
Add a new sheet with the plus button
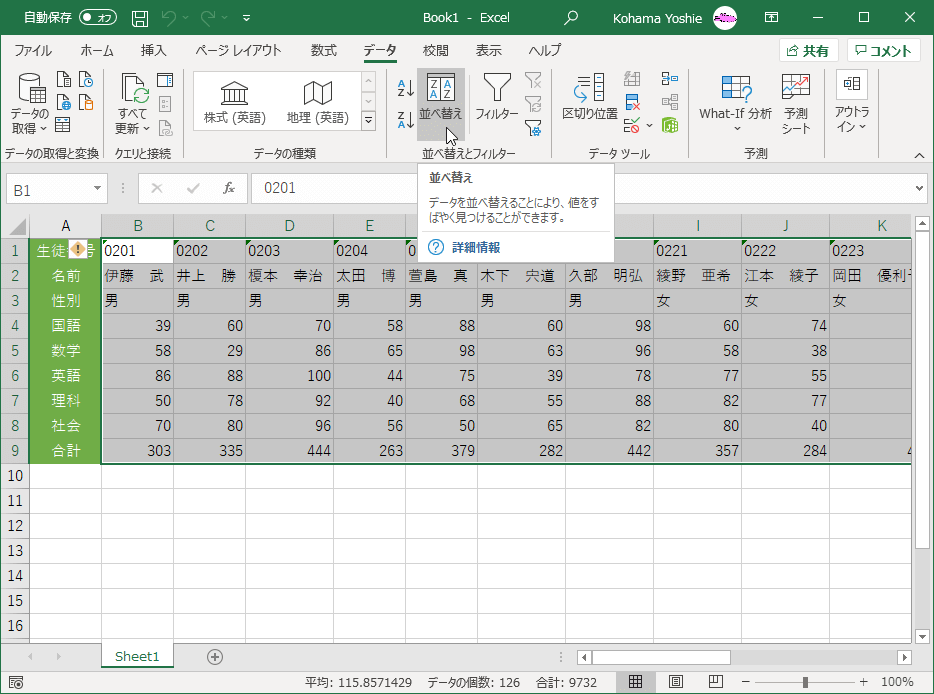(214, 657)
